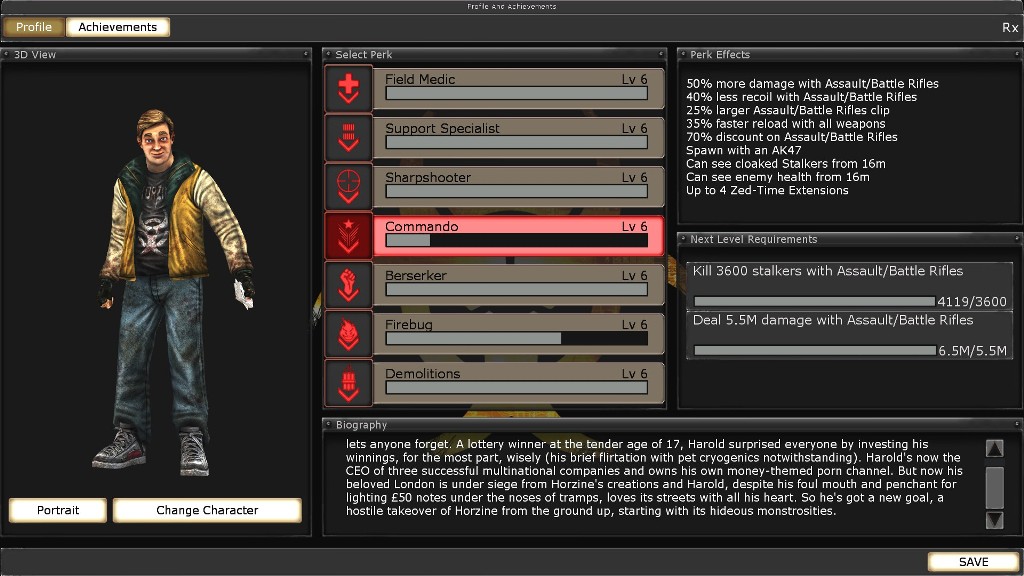The width and height of the screenshot is (1024, 576).
Task: Click the biography scrollbar thumb
Action: click(x=994, y=487)
